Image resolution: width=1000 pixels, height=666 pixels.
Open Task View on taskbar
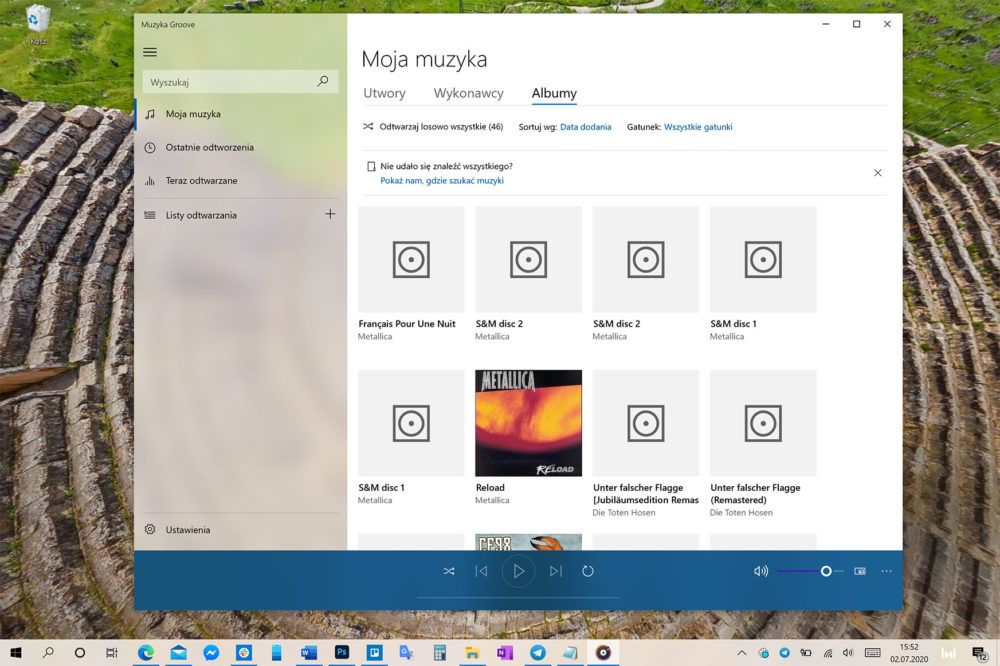(112, 653)
